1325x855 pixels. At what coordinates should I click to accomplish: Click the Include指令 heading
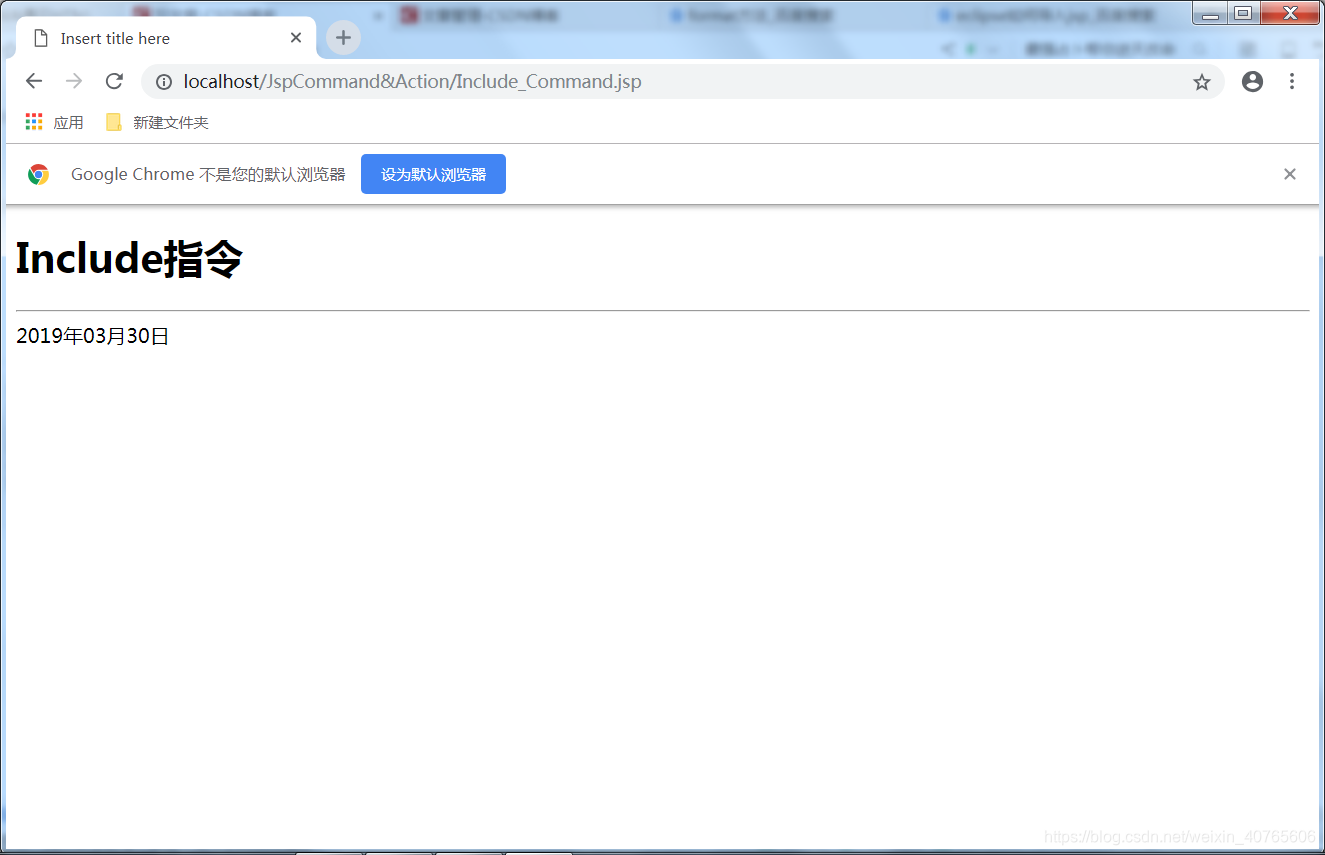click(x=129, y=259)
